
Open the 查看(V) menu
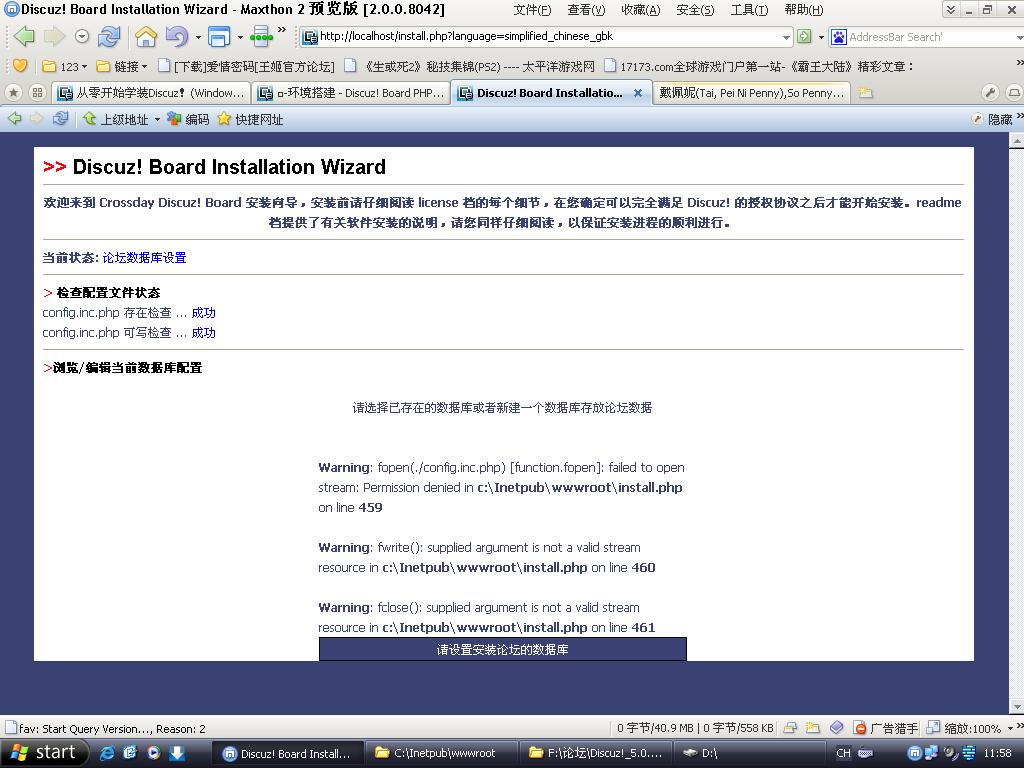click(586, 10)
